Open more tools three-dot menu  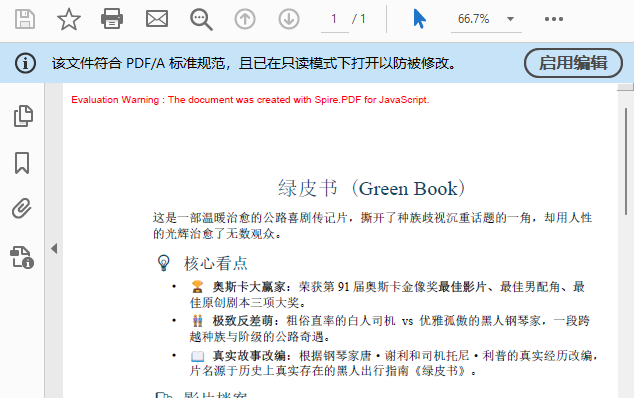click(554, 19)
